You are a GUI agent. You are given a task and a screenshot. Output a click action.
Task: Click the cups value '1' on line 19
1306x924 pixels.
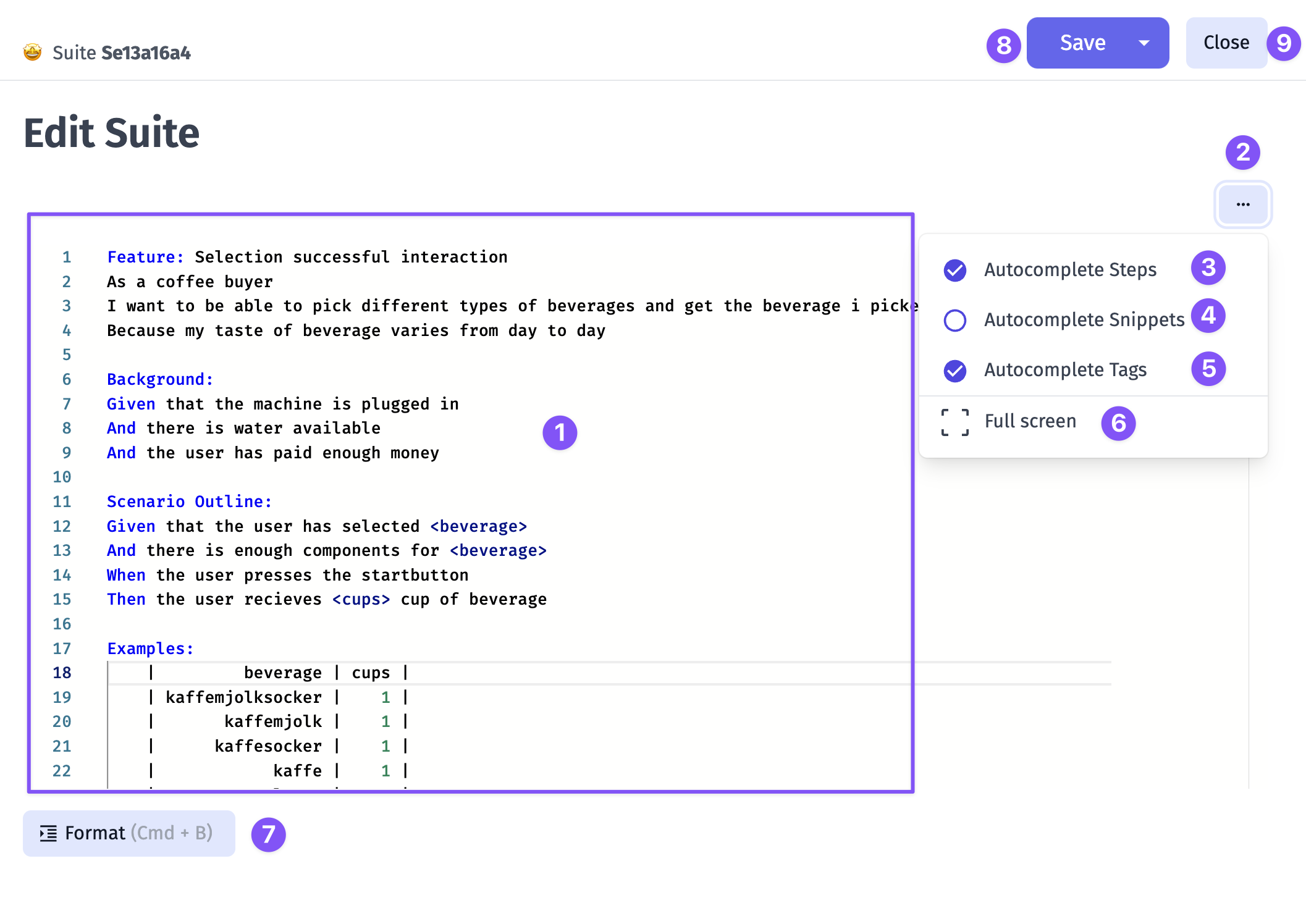(x=385, y=697)
